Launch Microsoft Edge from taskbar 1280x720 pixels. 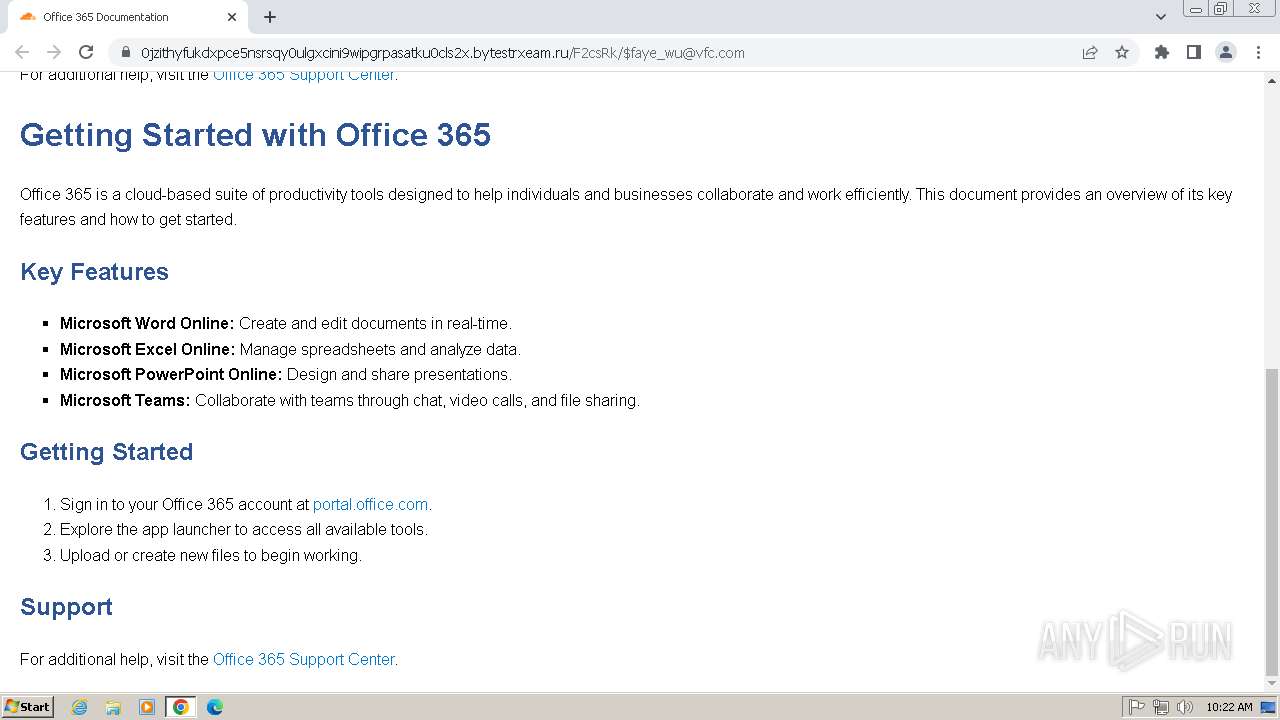click(x=215, y=707)
